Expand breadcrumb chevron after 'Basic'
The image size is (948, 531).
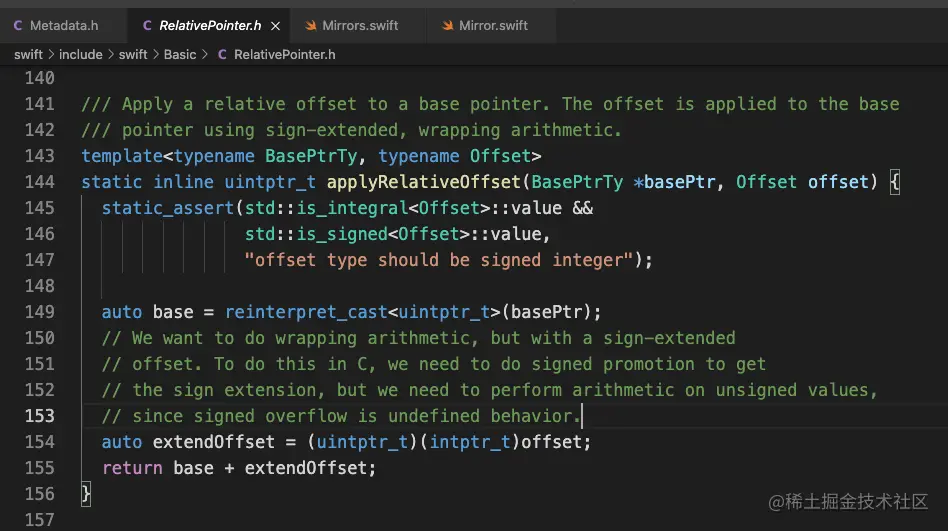tap(204, 54)
